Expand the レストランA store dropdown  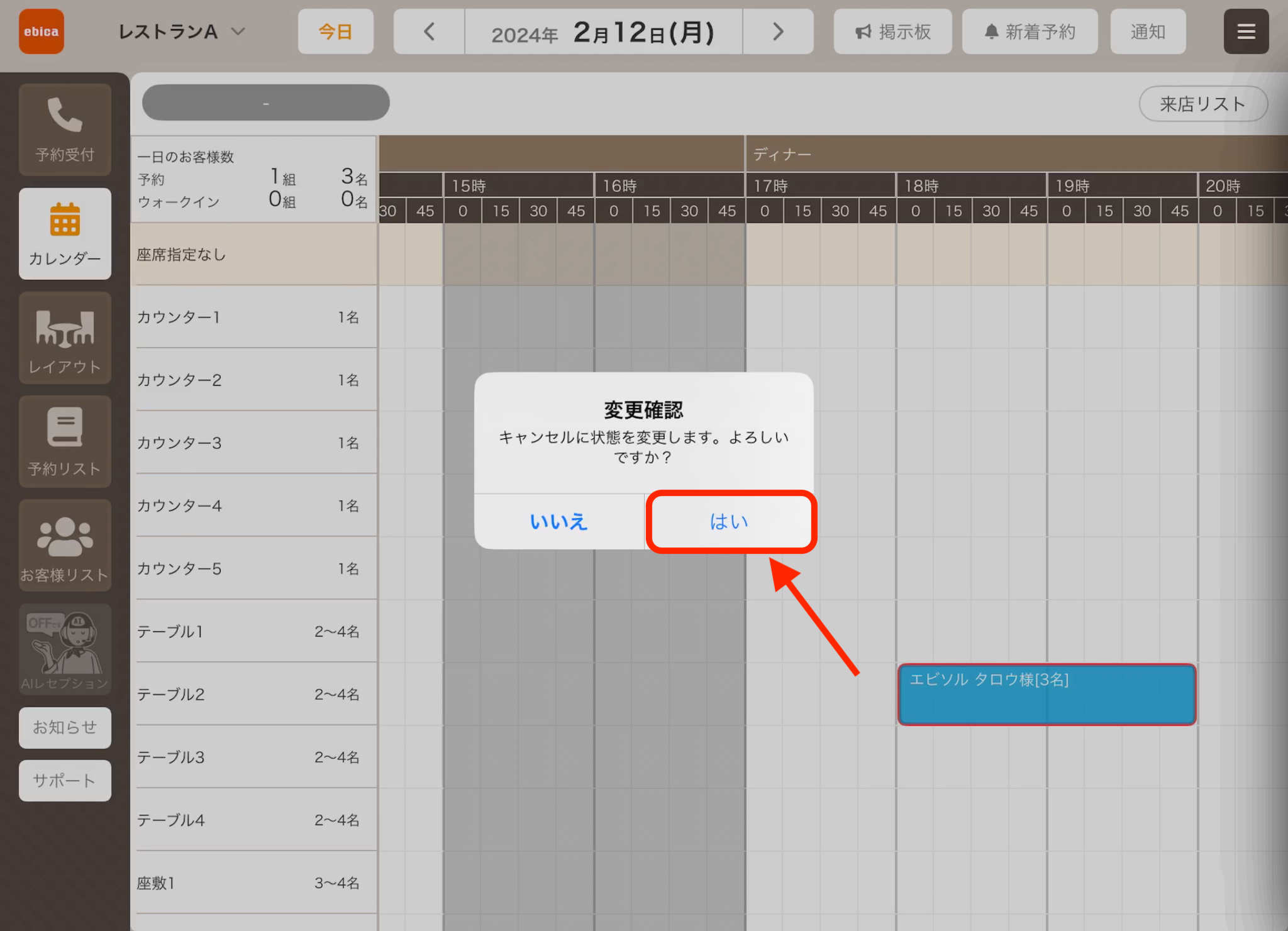(181, 31)
